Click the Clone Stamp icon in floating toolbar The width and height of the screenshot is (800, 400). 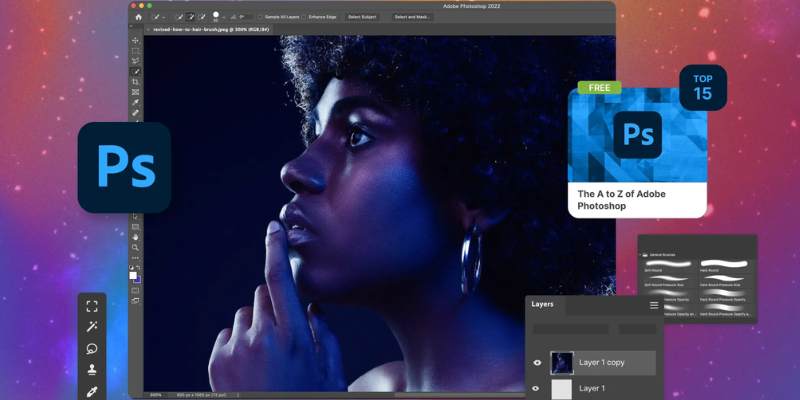pyautogui.click(x=92, y=370)
